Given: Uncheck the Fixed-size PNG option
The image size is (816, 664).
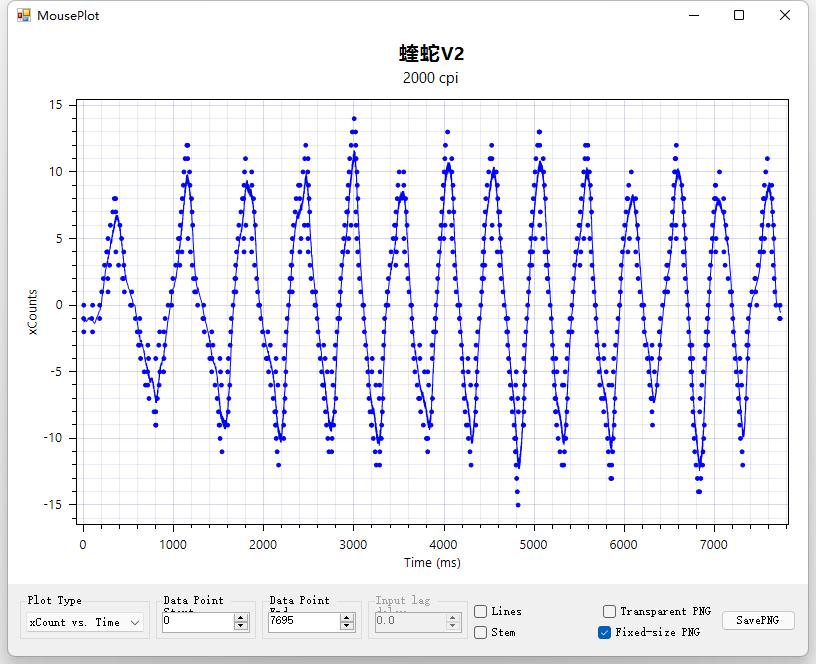Looking at the screenshot, I should pyautogui.click(x=604, y=632).
